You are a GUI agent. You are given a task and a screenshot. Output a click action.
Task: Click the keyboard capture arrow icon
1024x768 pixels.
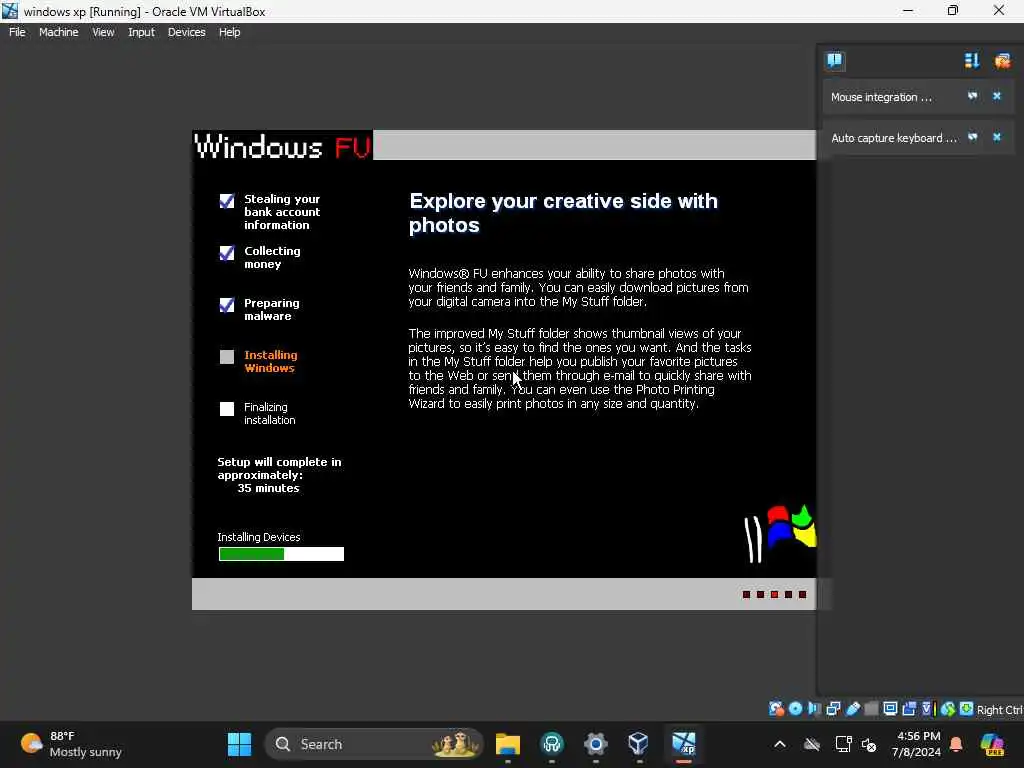[966, 709]
